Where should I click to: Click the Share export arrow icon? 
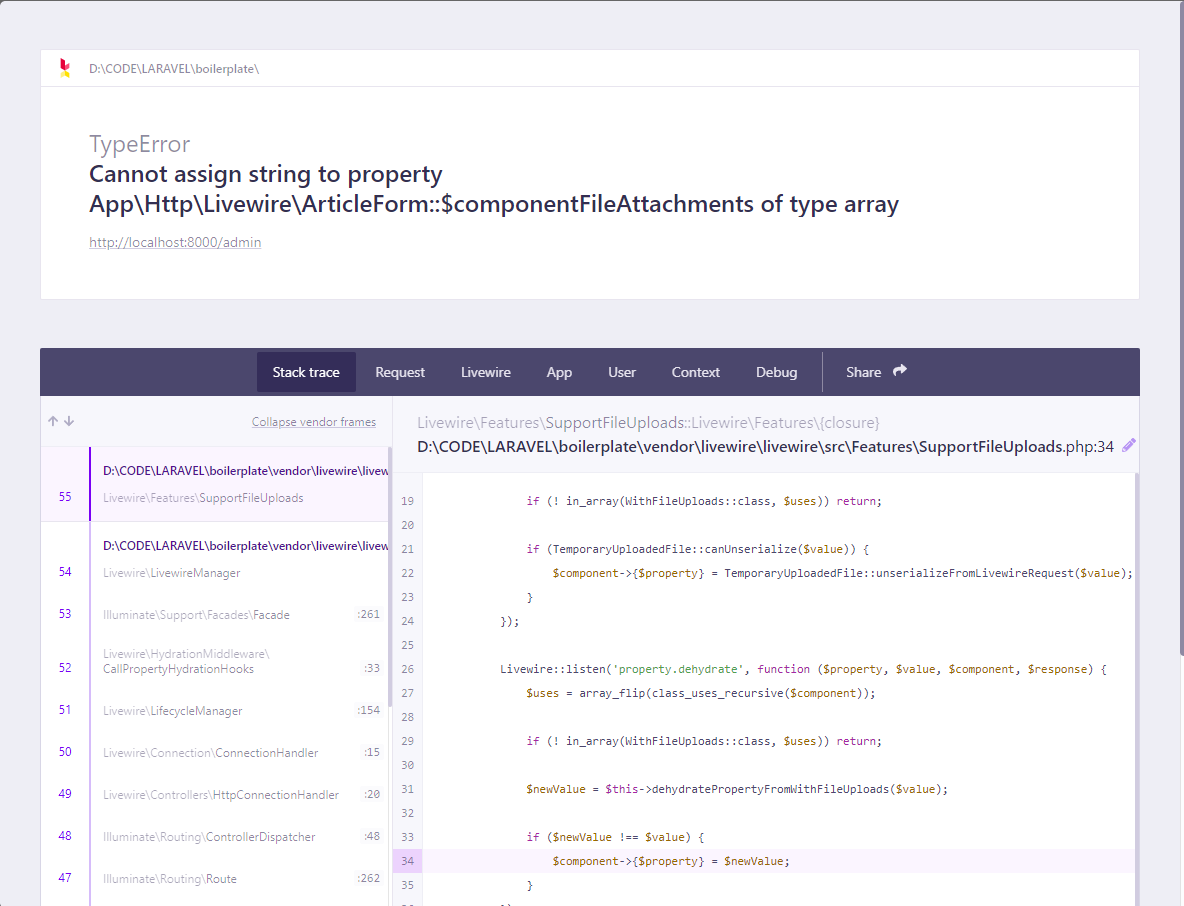click(897, 370)
